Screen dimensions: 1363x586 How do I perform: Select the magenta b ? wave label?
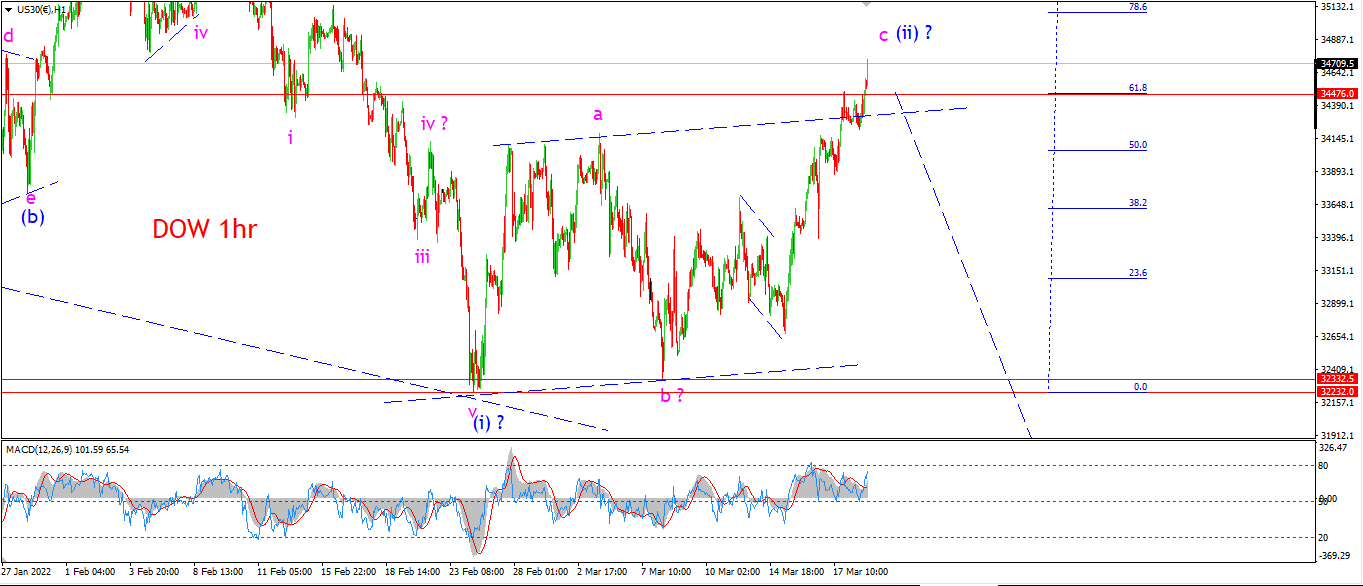[672, 396]
